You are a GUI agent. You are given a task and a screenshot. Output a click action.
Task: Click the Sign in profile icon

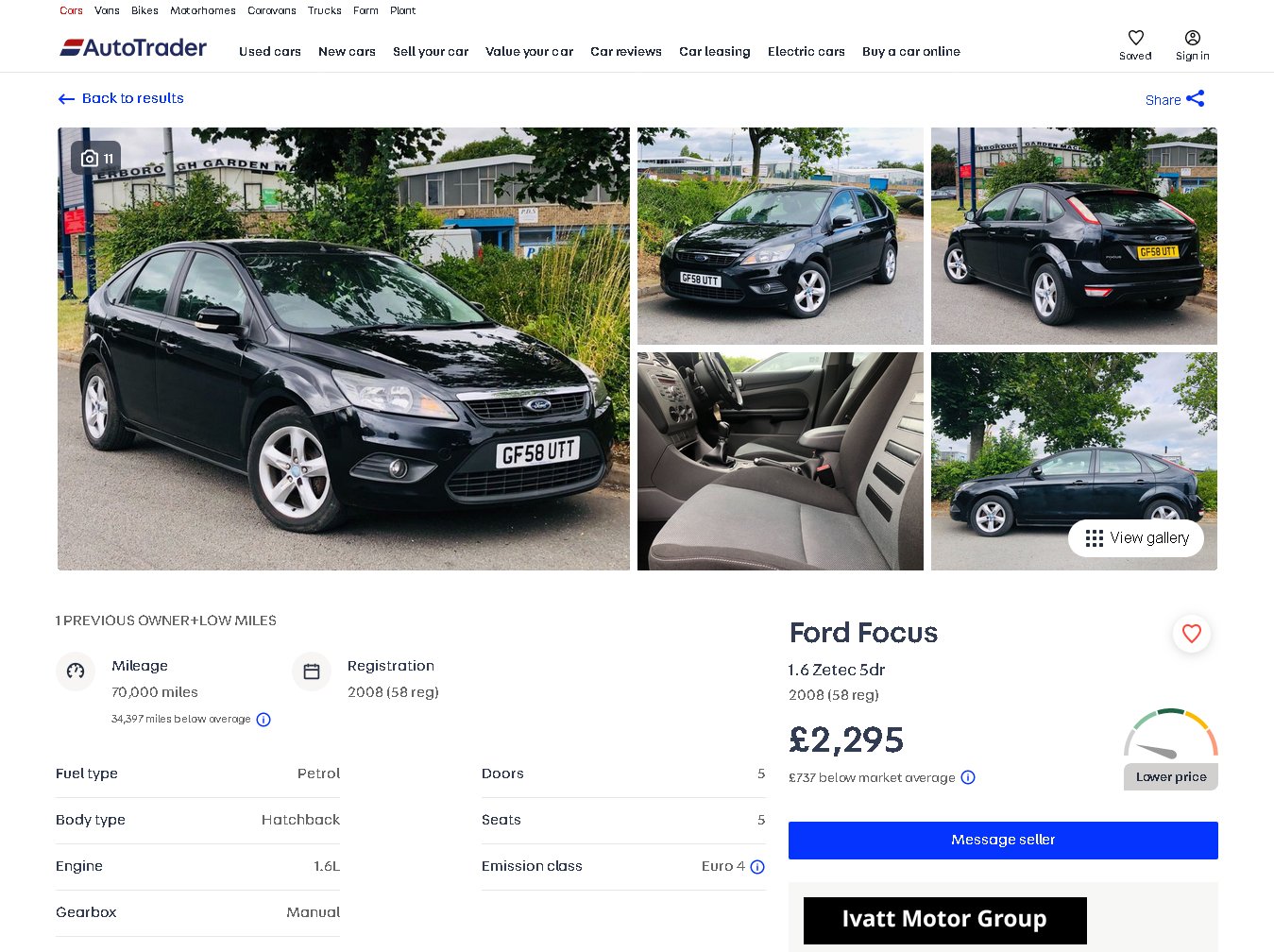[1192, 38]
